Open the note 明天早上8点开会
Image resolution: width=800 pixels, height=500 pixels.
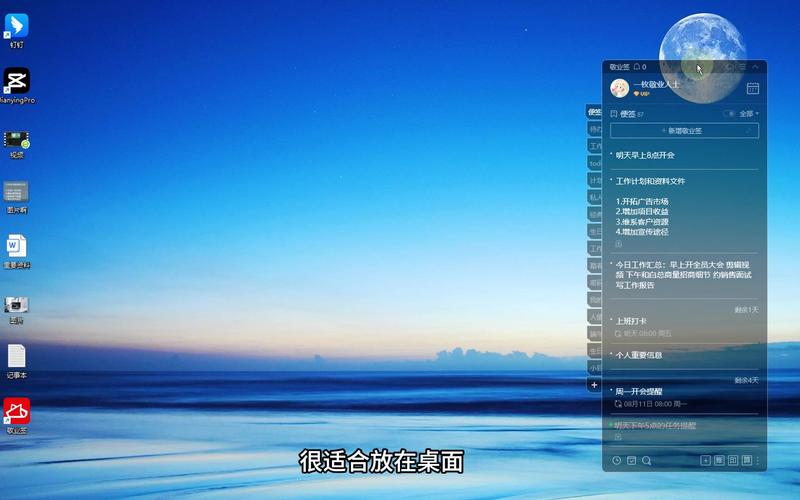point(645,155)
